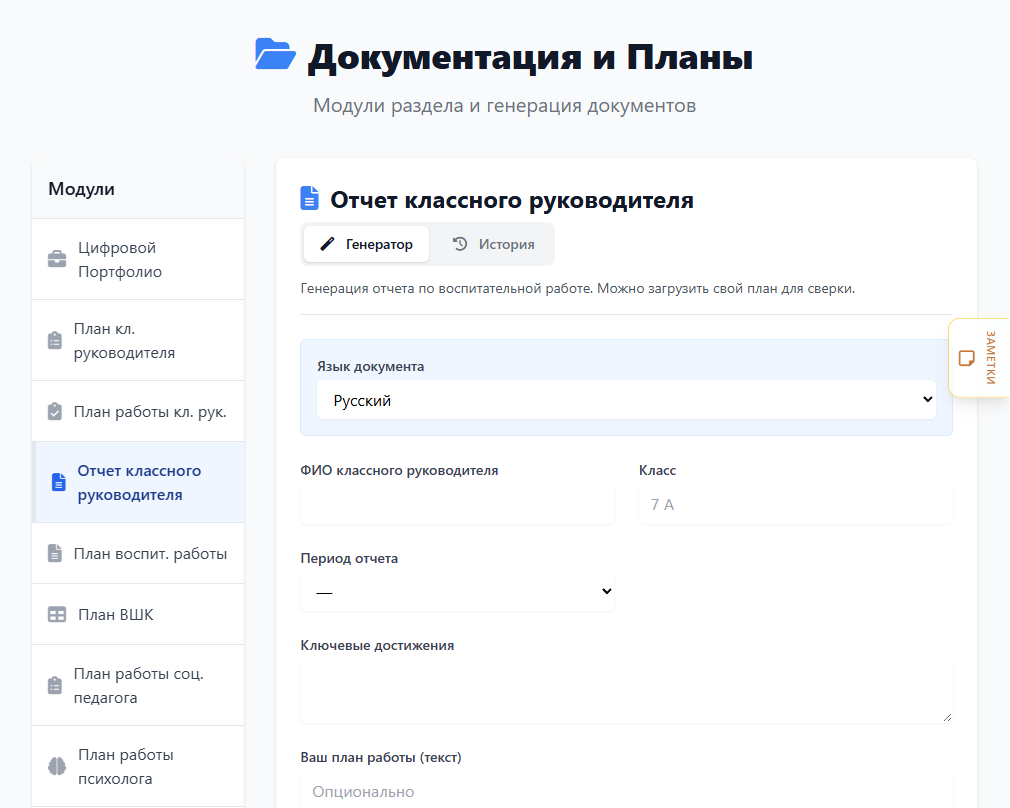Click the Генерация отчета по воспитательной работе description
Viewport: 1010px width, 808px height.
pyautogui.click(x=578, y=288)
